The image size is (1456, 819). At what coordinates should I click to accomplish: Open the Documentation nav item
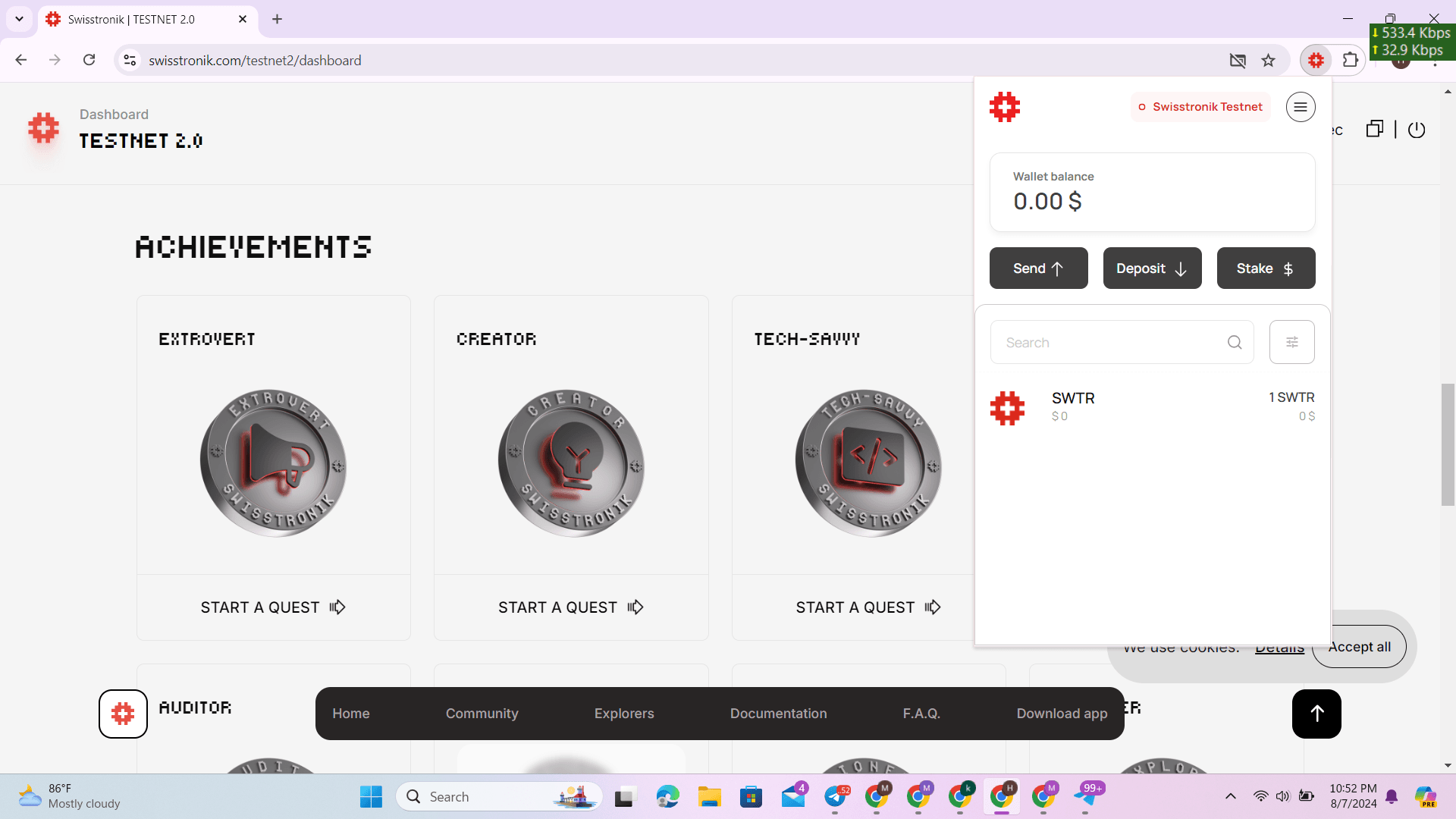pyautogui.click(x=778, y=714)
